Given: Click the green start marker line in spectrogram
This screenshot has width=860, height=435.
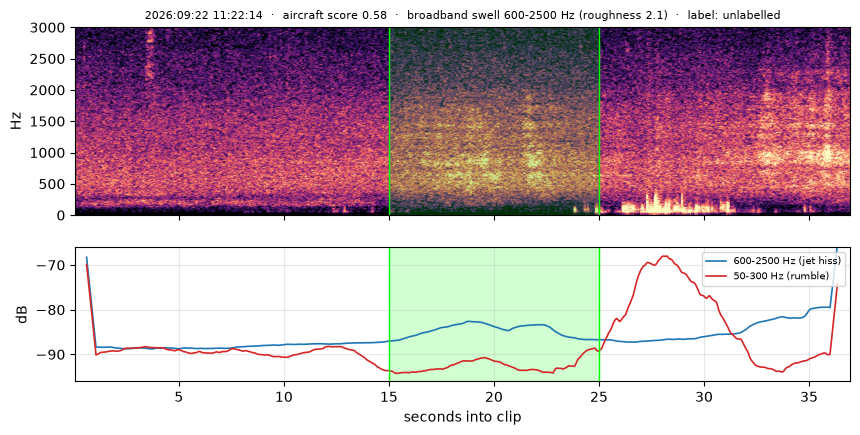Looking at the screenshot, I should tap(389, 121).
